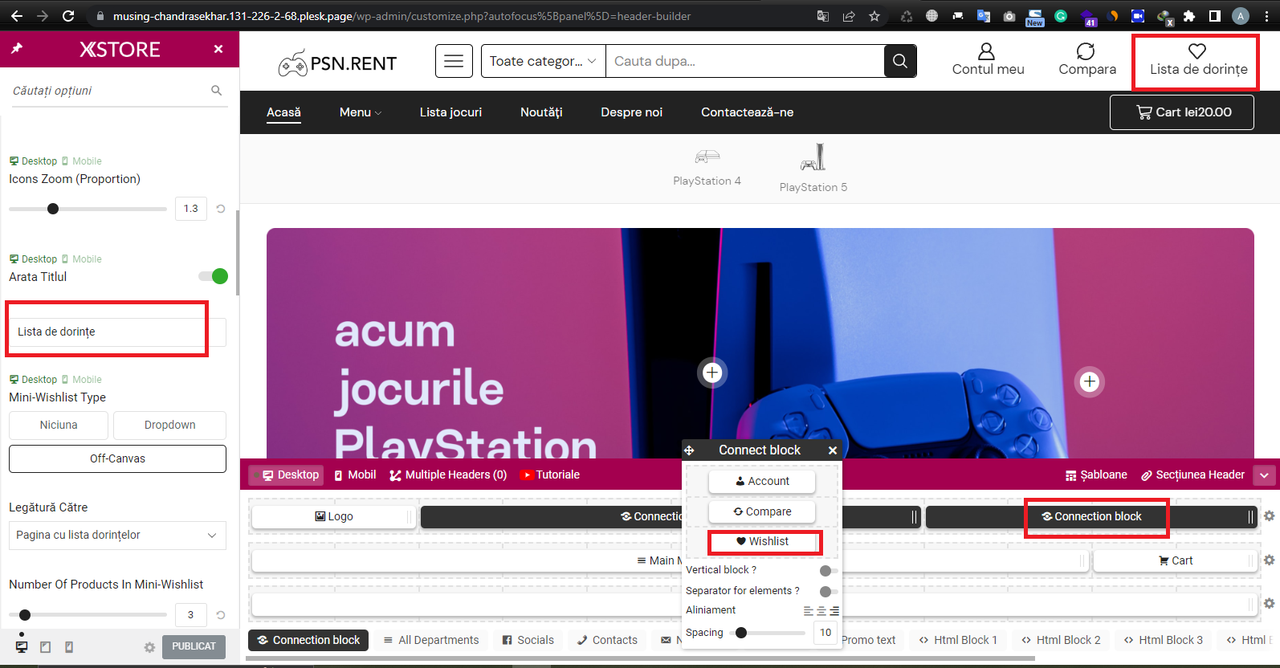Open Multiple Headers (0) tab

[x=448, y=475]
